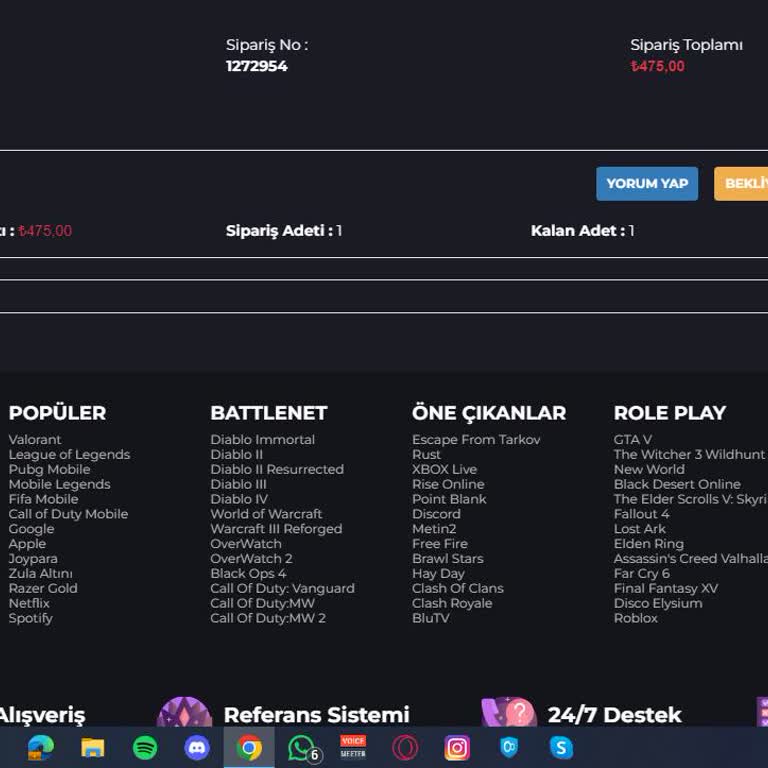Launch Spotify from the taskbar
768x768 pixels.
tap(145, 747)
